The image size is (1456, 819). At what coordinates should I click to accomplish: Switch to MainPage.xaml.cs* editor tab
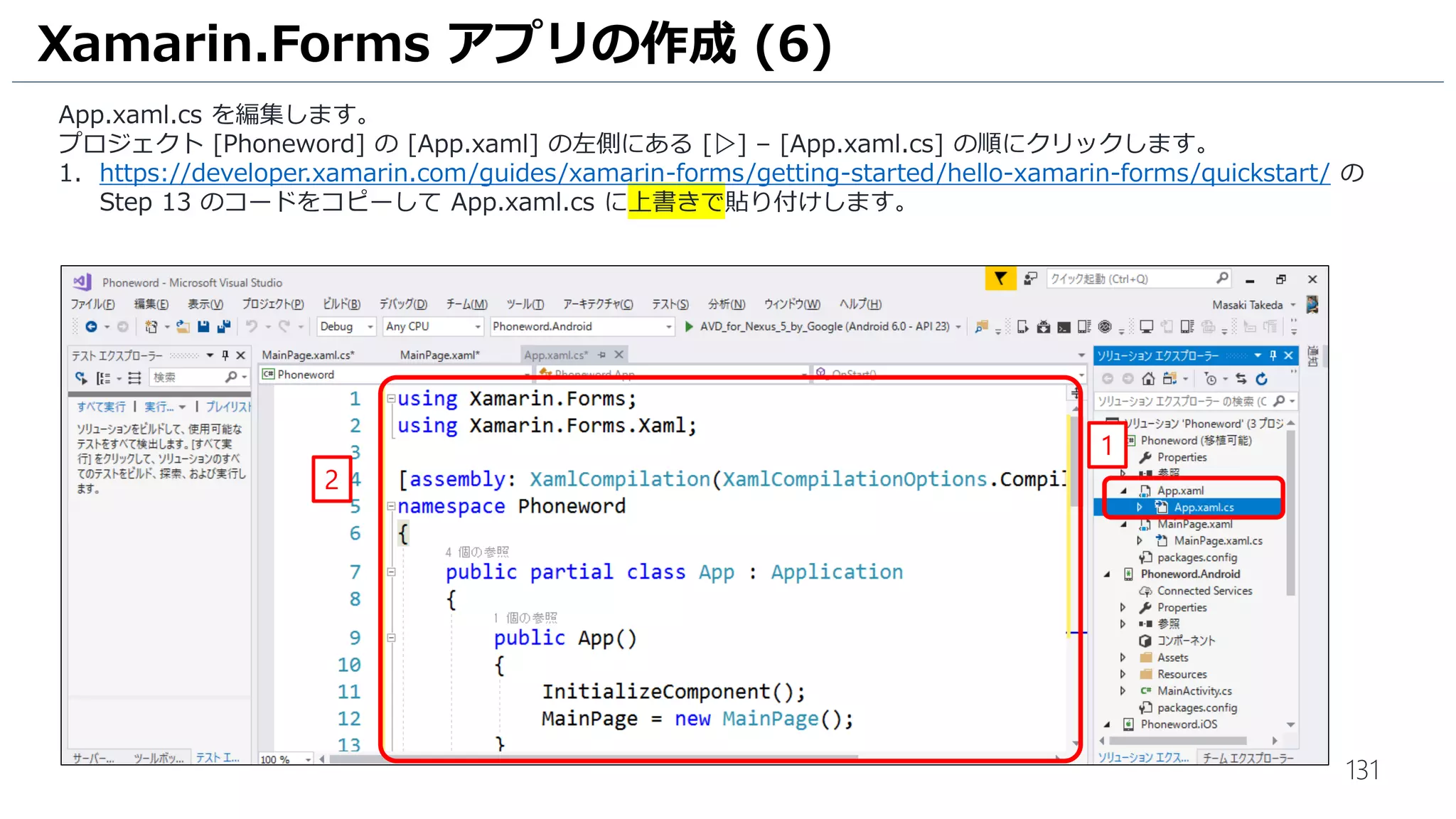pyautogui.click(x=309, y=355)
